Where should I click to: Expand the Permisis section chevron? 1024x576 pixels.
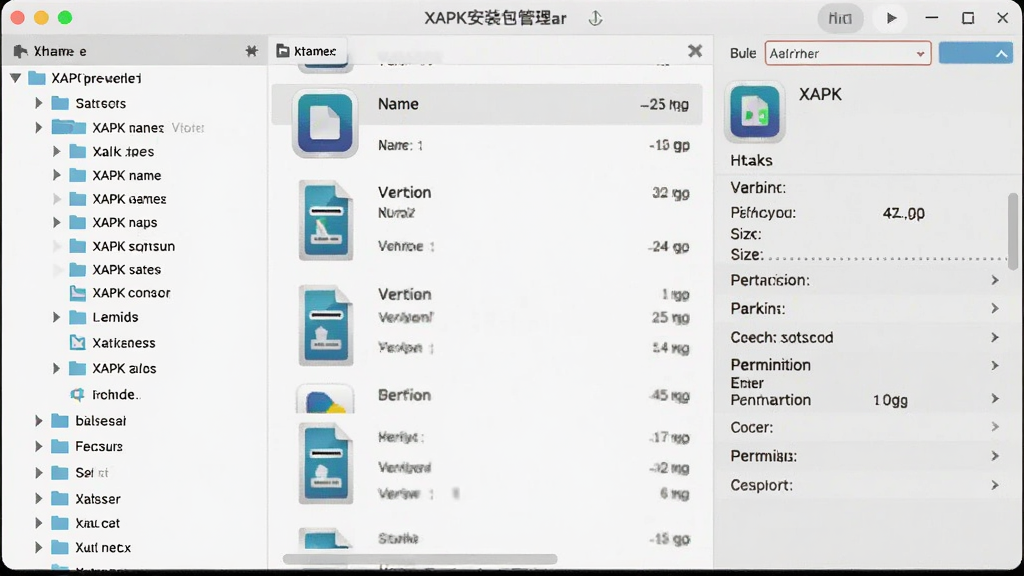click(x=995, y=456)
